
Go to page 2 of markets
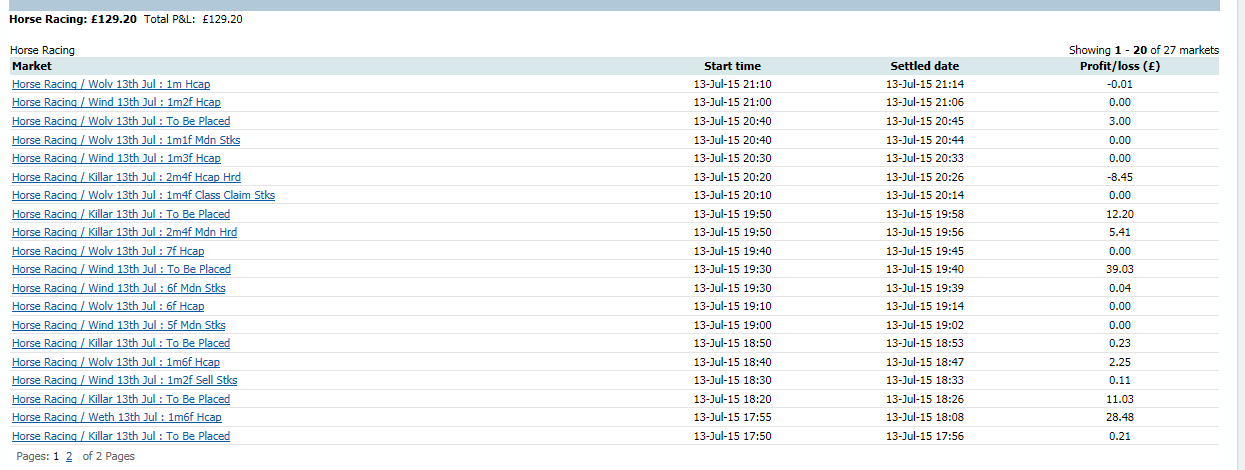tap(69, 456)
